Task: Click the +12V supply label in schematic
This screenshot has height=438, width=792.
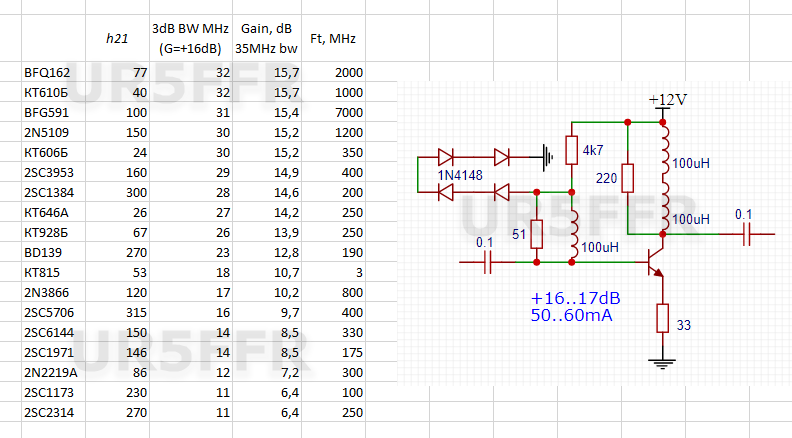Action: click(668, 100)
